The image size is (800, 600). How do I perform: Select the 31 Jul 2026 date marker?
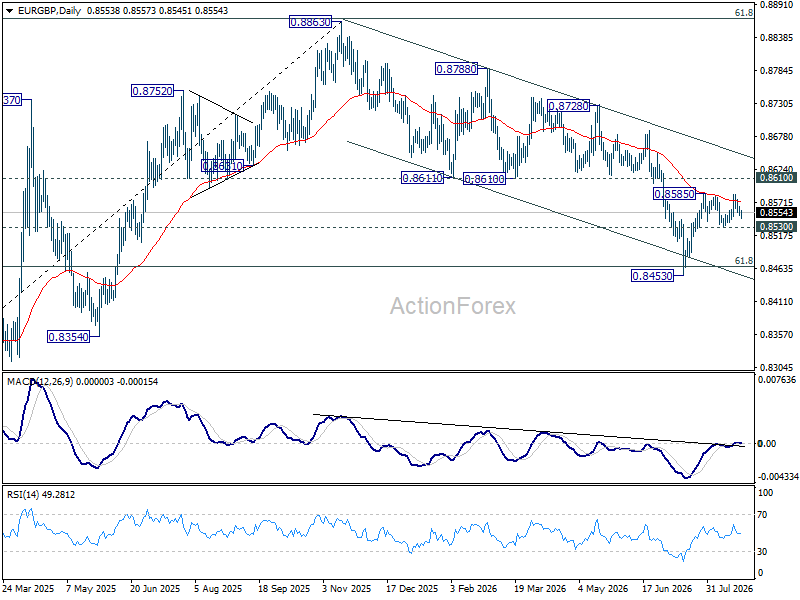click(x=730, y=589)
